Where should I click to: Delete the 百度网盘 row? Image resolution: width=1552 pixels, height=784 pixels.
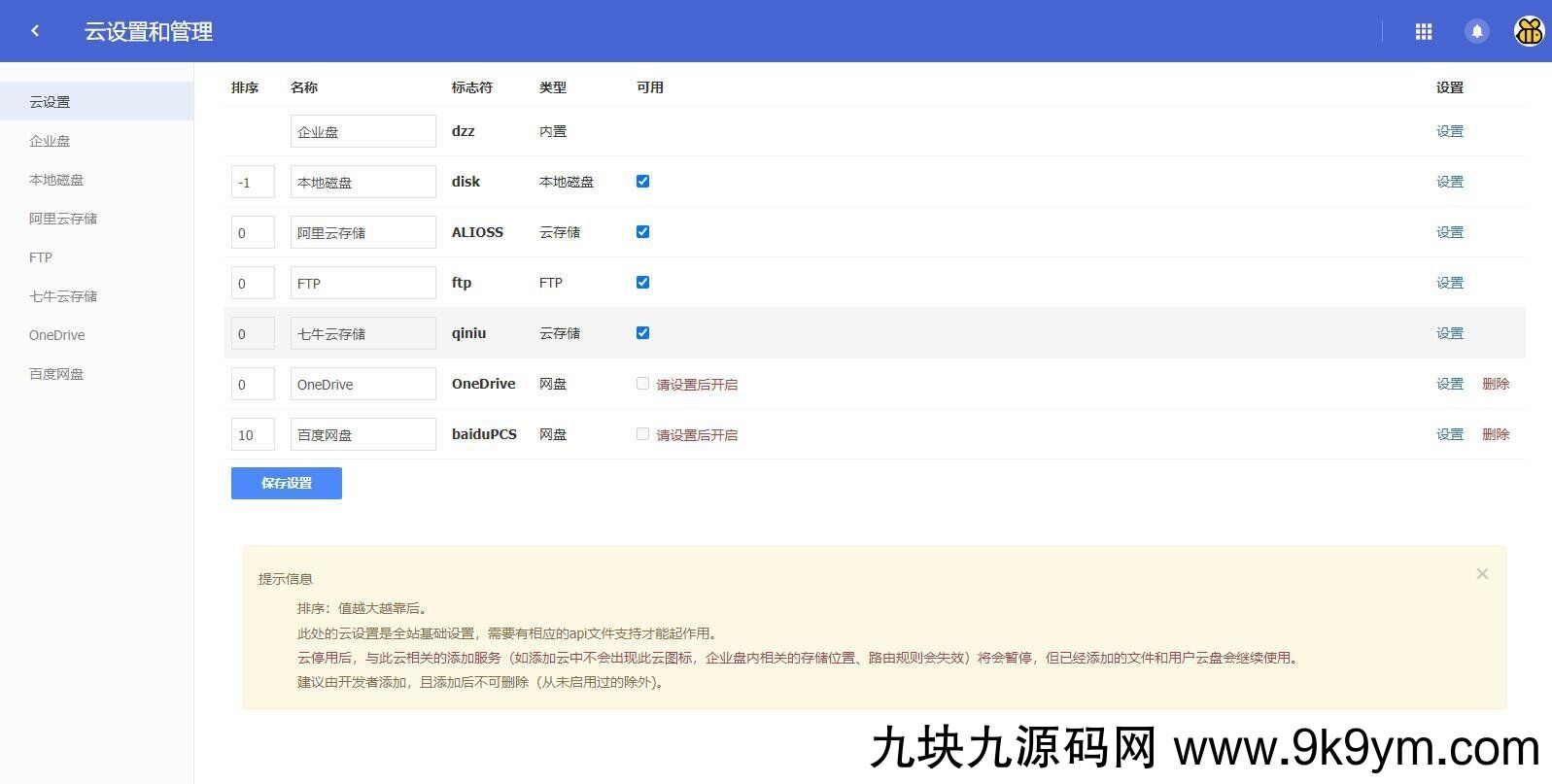point(1495,434)
